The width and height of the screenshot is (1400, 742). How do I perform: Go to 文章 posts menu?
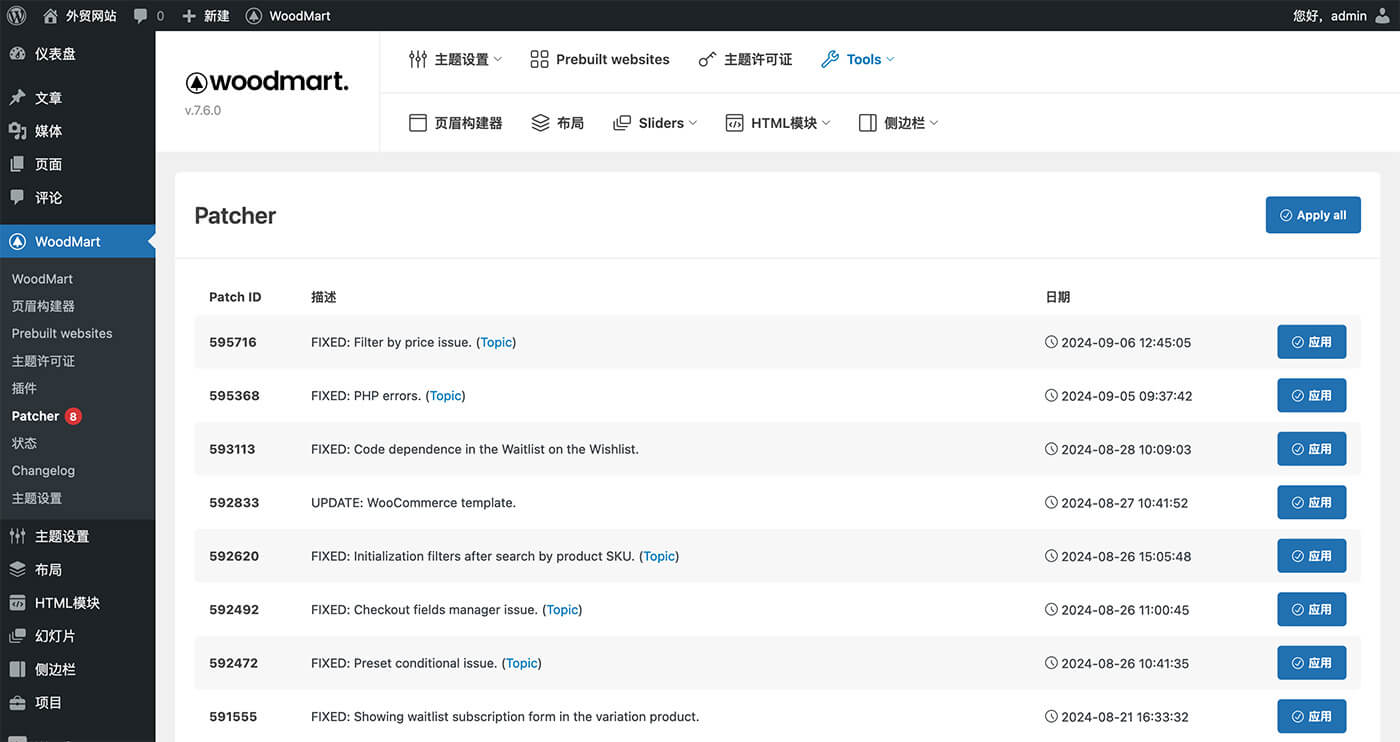tap(77, 98)
